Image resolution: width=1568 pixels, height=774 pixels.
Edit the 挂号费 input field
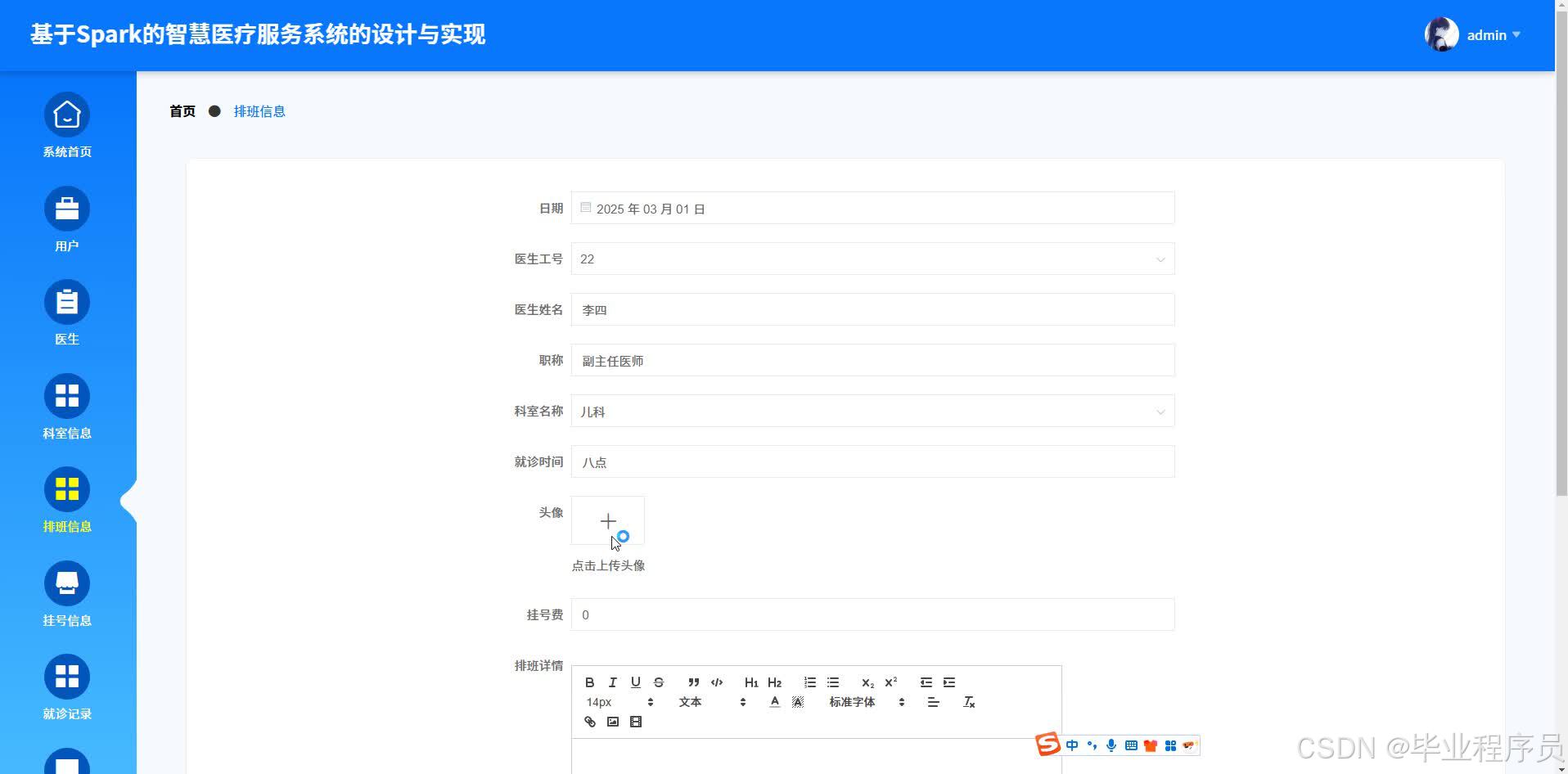tap(872, 614)
